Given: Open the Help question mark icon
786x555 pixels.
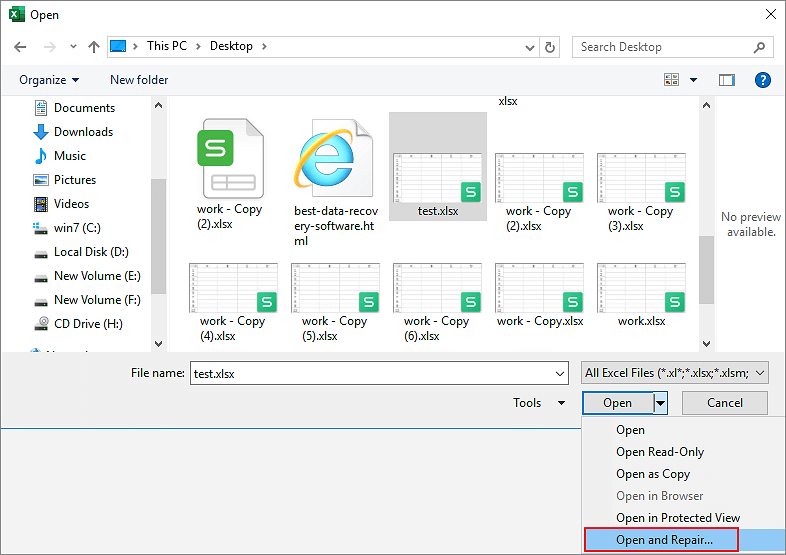Looking at the screenshot, I should coord(762,80).
